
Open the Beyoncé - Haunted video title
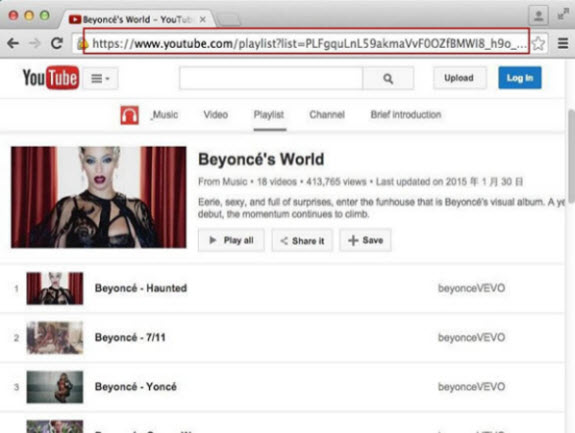141,288
